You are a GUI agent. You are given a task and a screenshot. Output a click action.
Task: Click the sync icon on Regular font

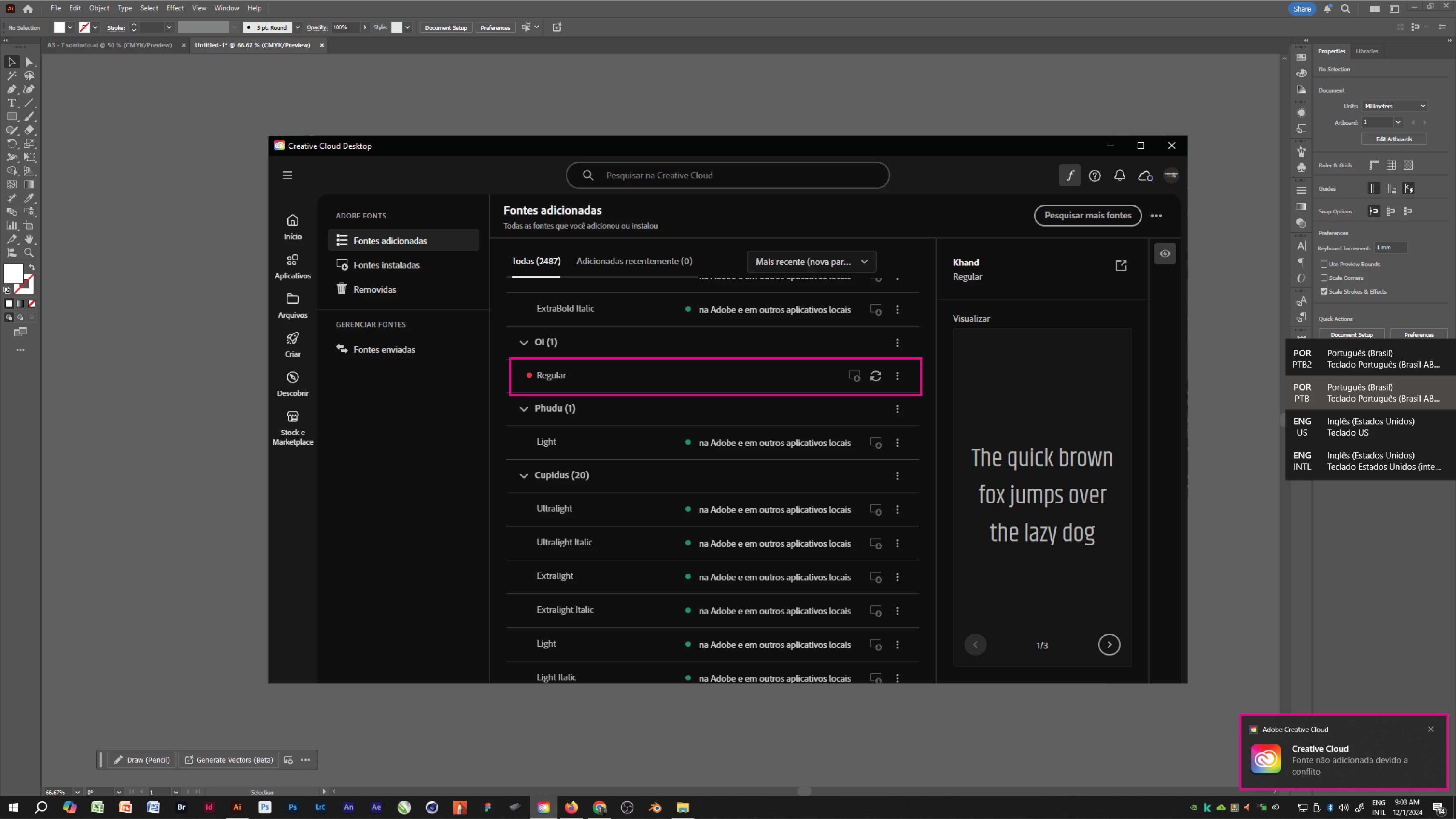point(875,376)
